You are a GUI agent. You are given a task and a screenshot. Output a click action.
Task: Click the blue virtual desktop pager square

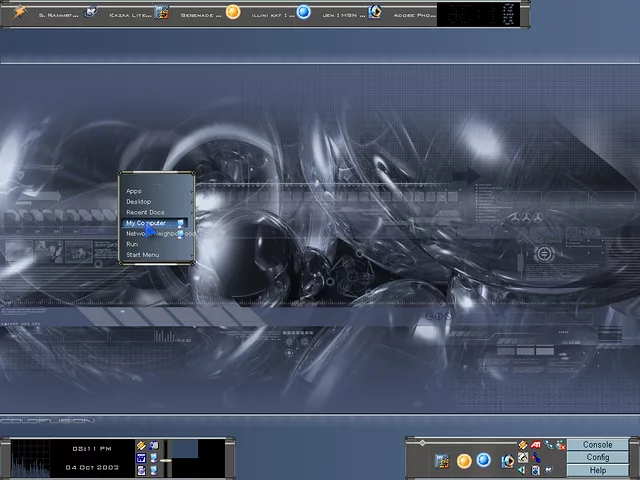(185, 449)
